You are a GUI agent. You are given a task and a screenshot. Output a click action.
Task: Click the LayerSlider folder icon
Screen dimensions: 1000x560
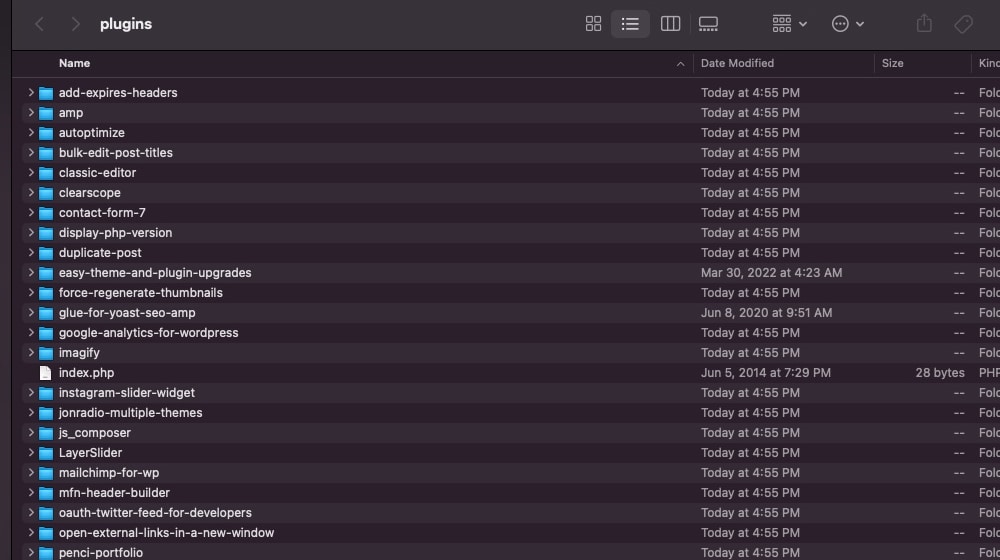[x=46, y=453]
